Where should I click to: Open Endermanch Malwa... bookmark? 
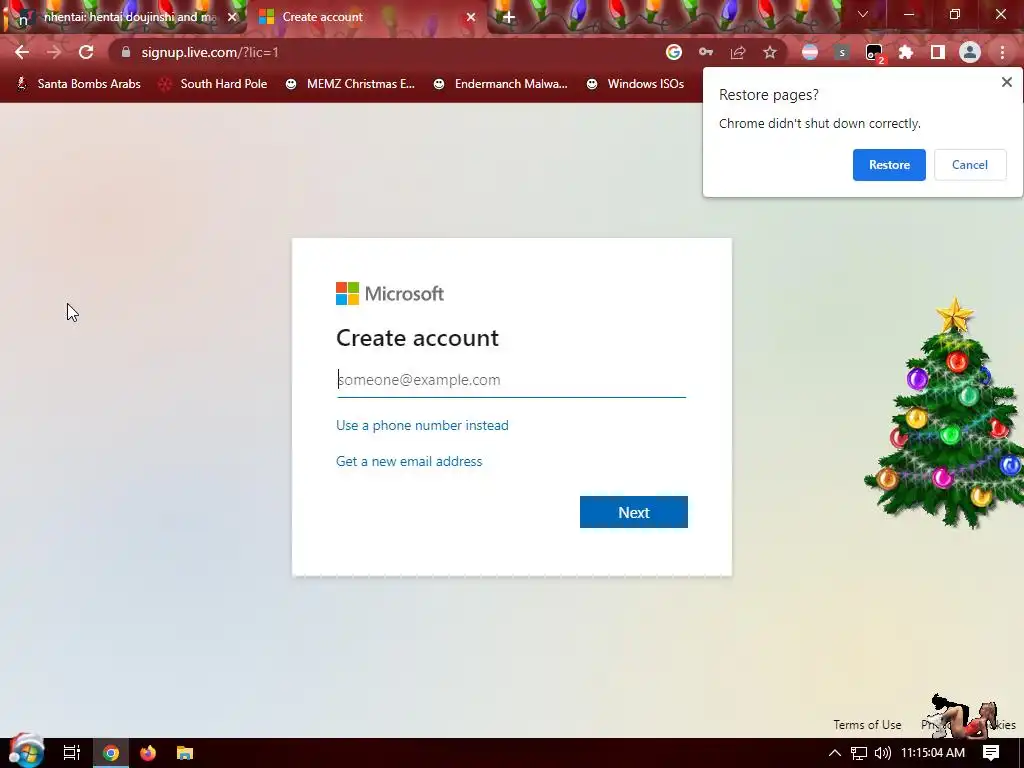coord(501,84)
